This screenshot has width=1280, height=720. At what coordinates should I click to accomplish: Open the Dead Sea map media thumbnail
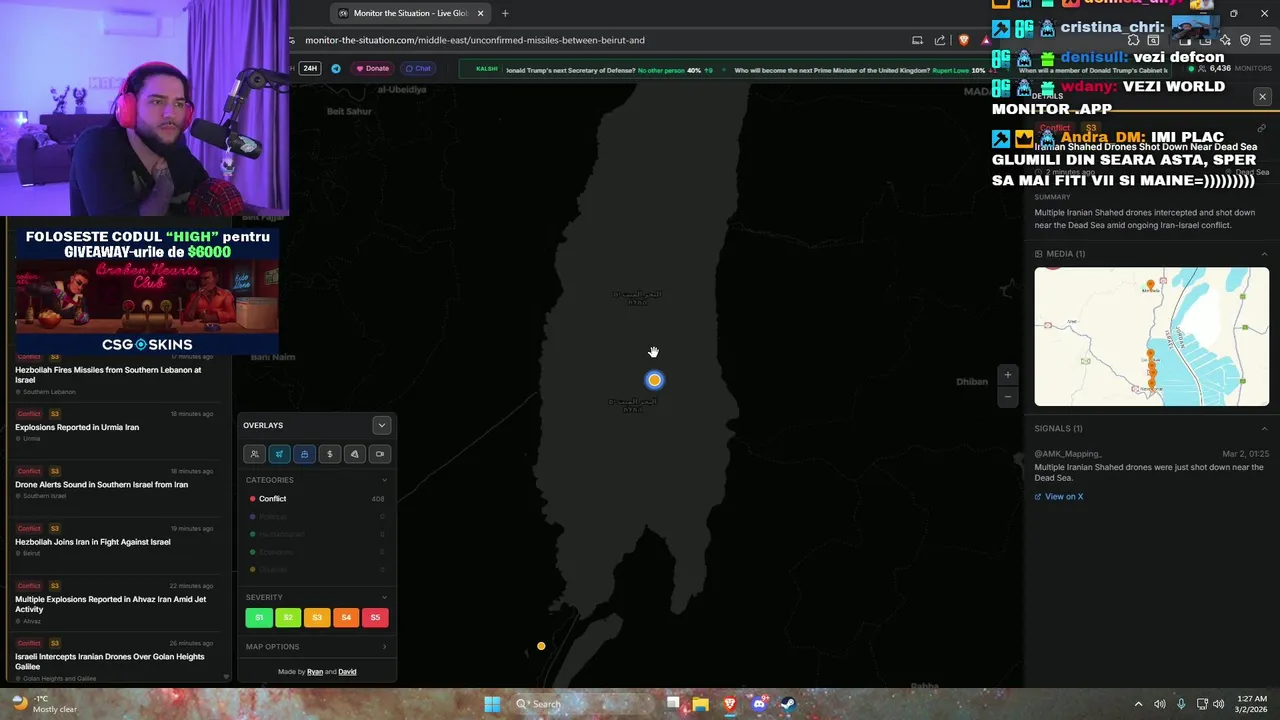[x=1152, y=337]
